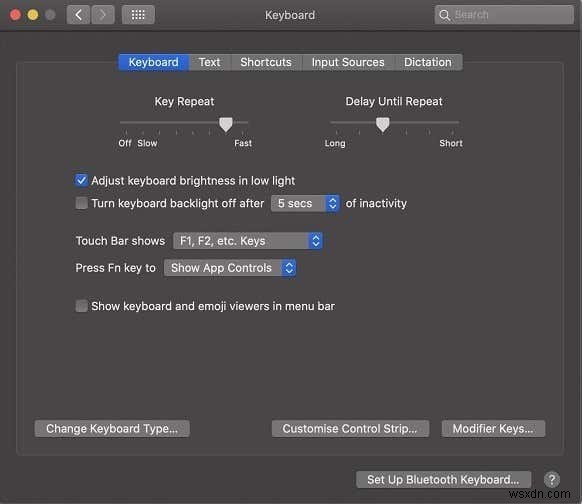Show all preferences with the grid icon

[138, 15]
